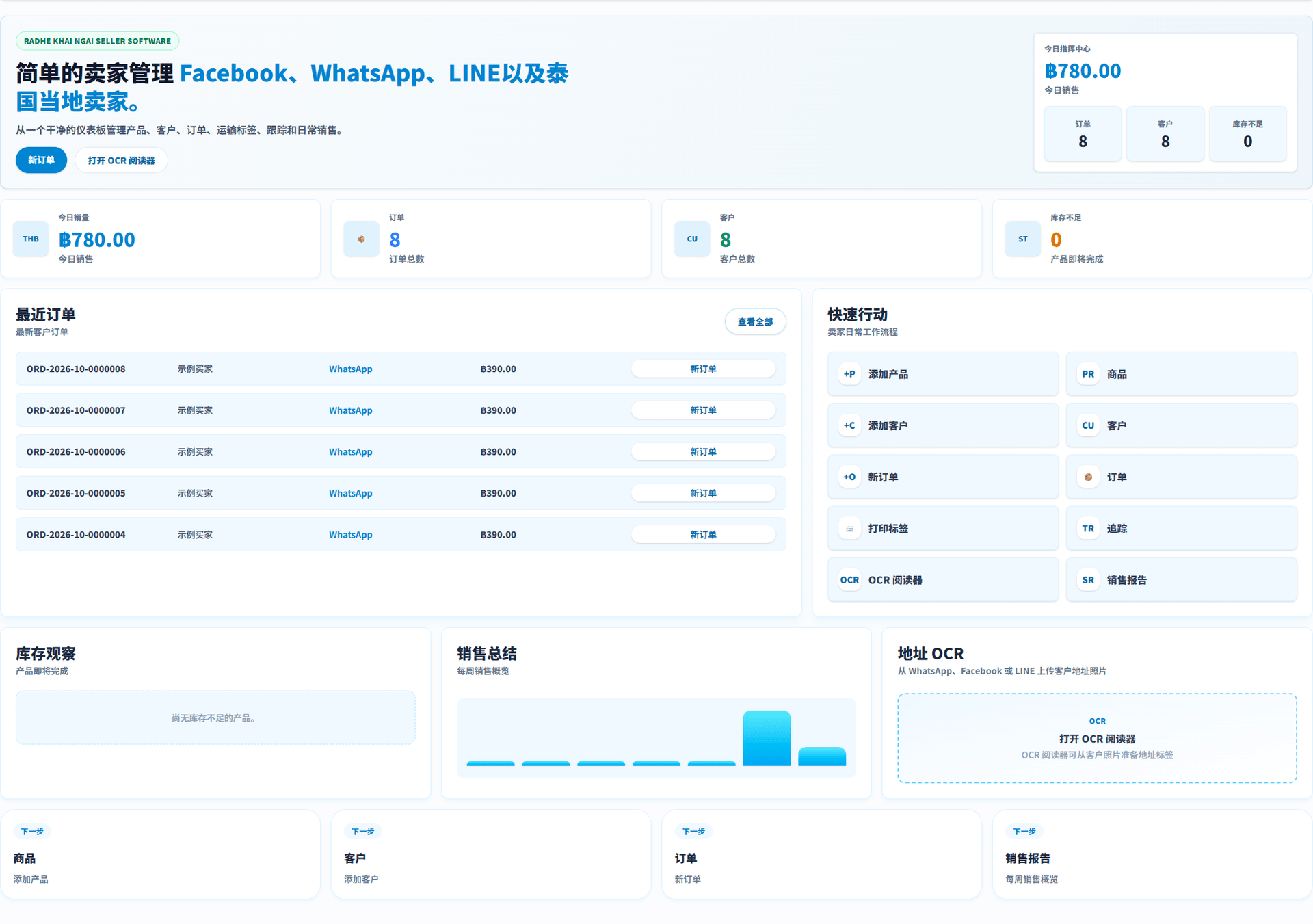
Task: Click the blue 新订单 button in the header
Action: 41,160
